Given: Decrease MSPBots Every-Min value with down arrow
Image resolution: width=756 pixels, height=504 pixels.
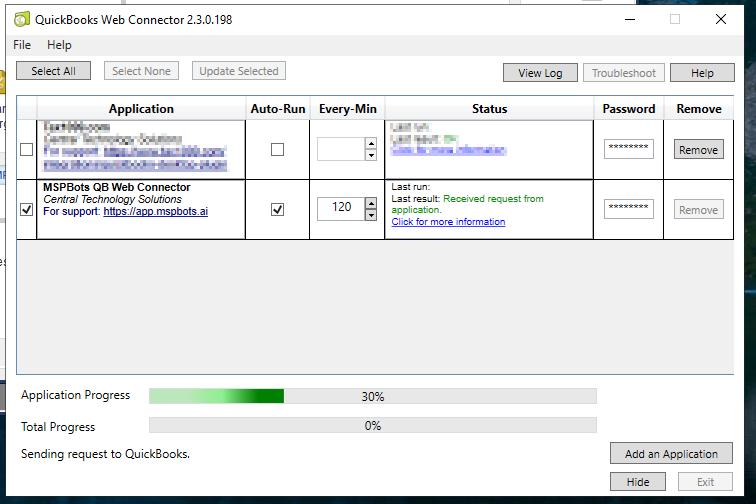Looking at the screenshot, I should coord(371,215).
